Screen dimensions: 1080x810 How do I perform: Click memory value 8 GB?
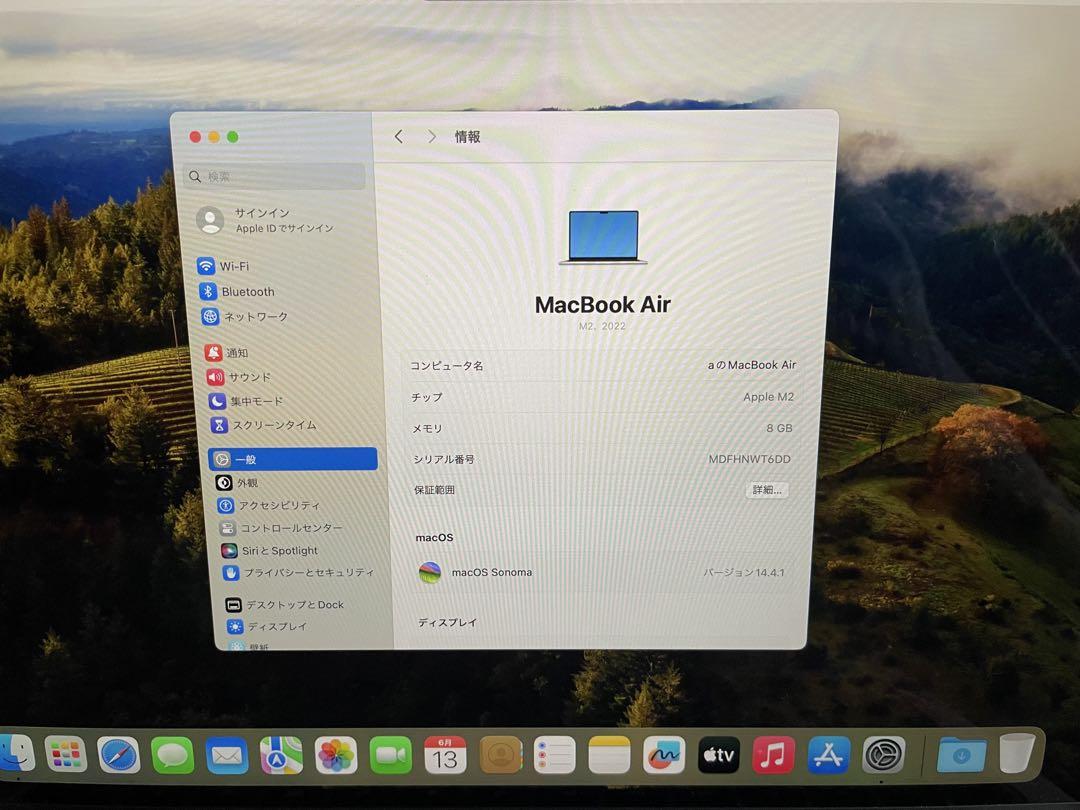779,428
